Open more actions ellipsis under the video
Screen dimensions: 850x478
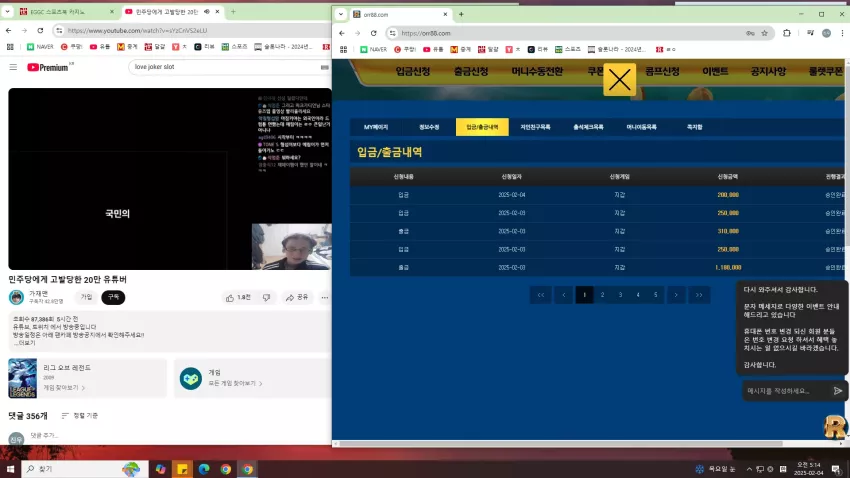coord(325,298)
